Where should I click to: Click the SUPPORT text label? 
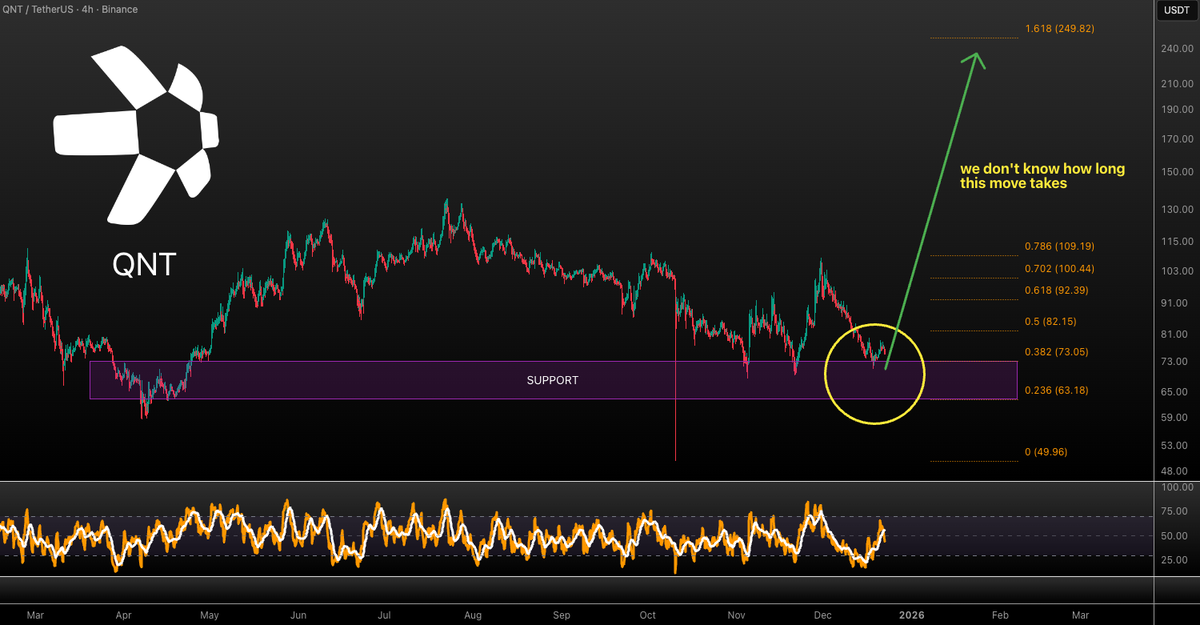click(x=552, y=380)
